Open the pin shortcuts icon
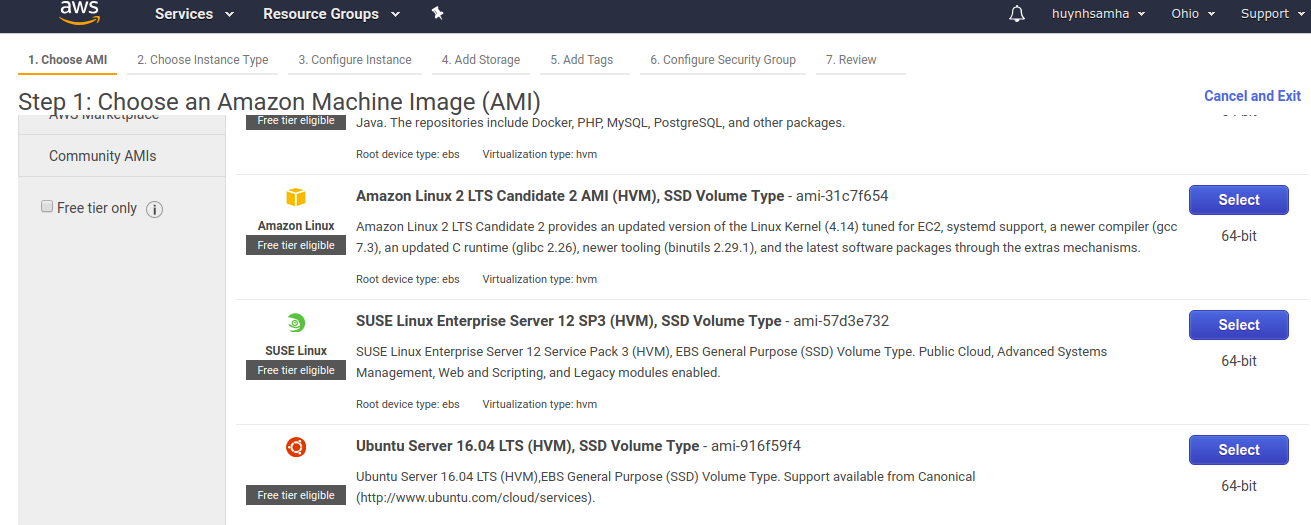The height and width of the screenshot is (525, 1311). [437, 13]
